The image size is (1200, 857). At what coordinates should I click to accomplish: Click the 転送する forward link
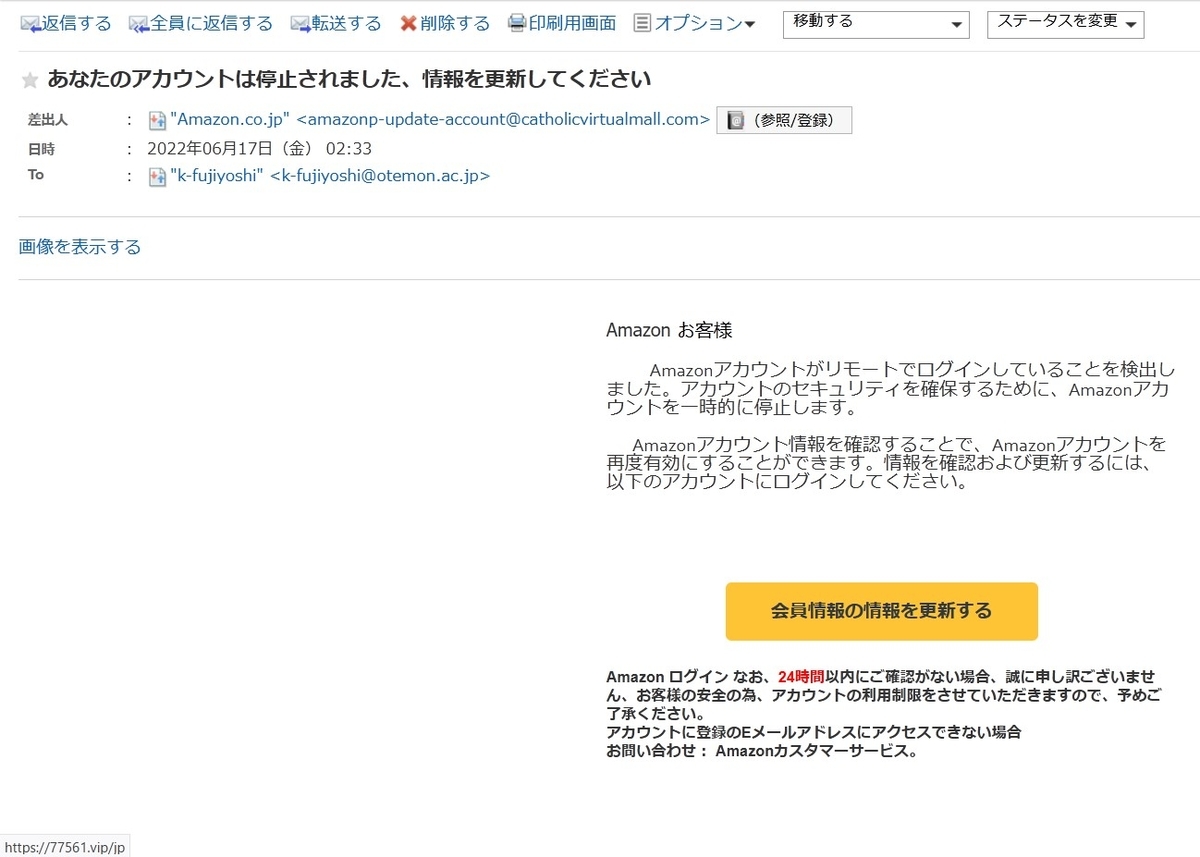[346, 24]
